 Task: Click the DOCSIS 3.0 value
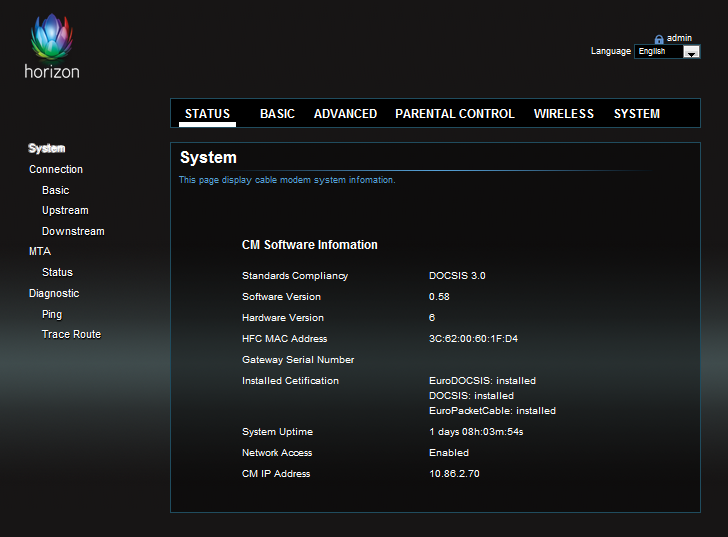[457, 276]
